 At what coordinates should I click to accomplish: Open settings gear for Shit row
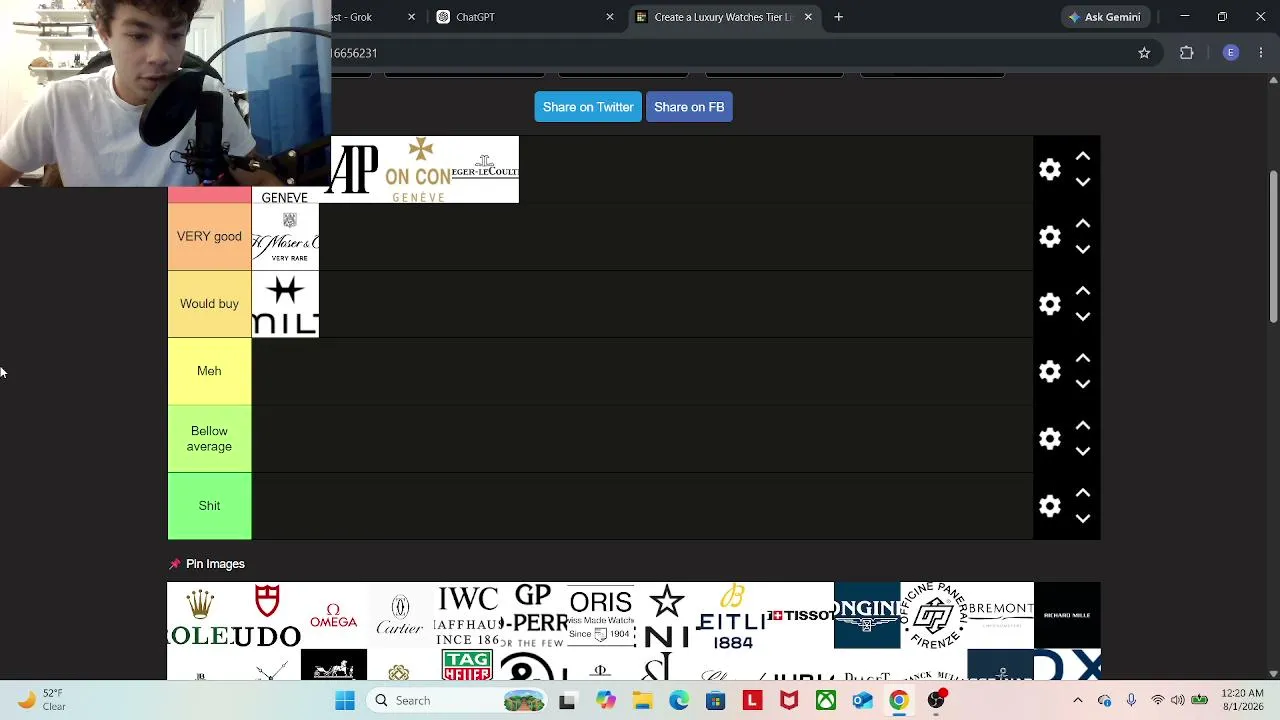[1049, 506]
